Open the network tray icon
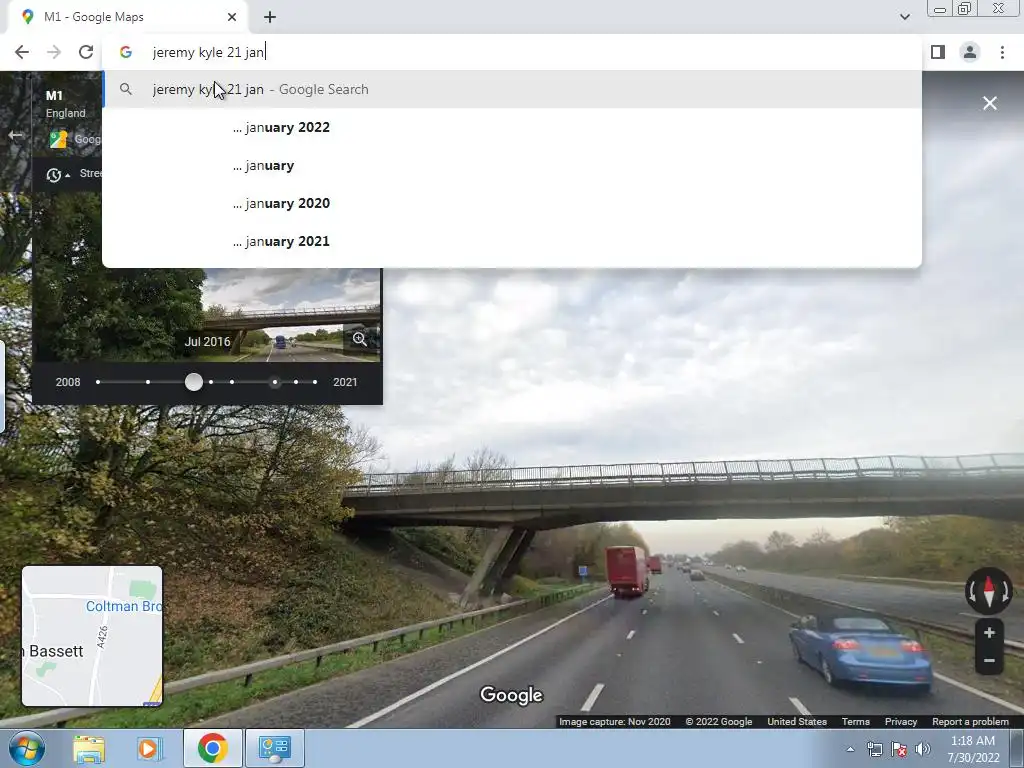 [874, 749]
